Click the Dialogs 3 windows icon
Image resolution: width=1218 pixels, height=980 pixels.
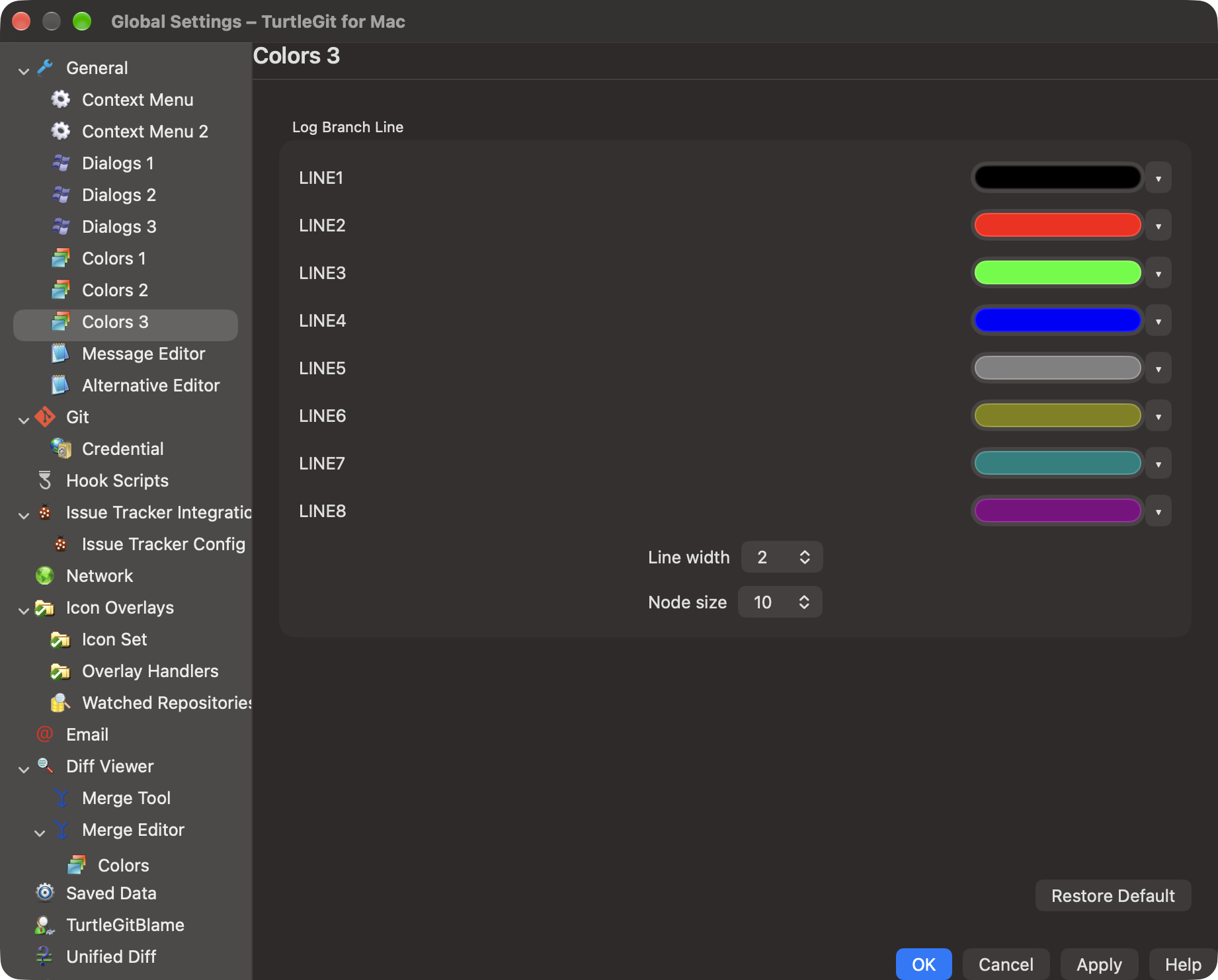(x=61, y=226)
